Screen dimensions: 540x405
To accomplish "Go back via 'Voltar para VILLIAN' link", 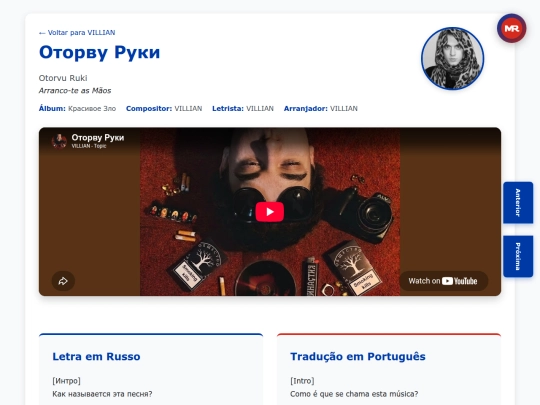I will [x=77, y=33].
